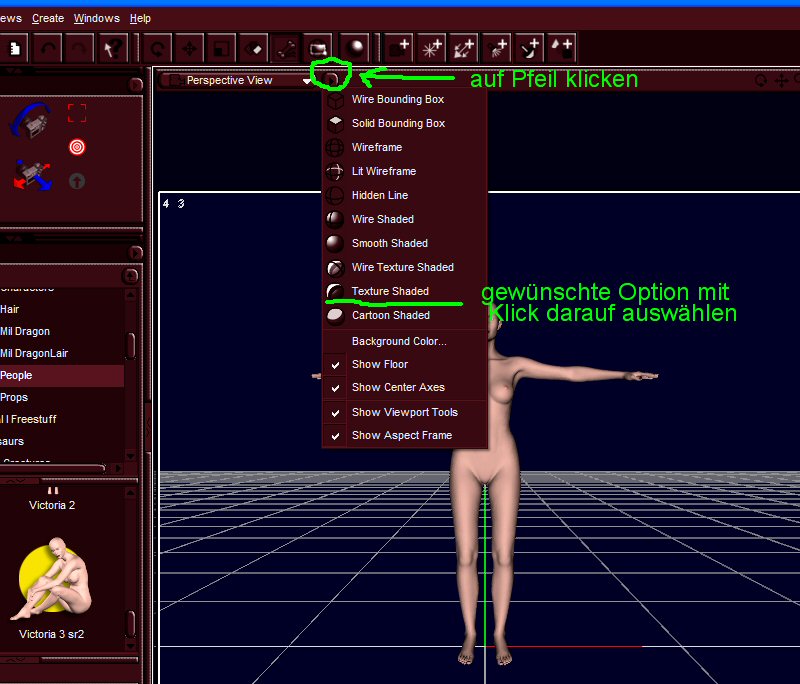Click the folder list scroll-down arrow
The height and width of the screenshot is (684, 800).
click(x=131, y=455)
